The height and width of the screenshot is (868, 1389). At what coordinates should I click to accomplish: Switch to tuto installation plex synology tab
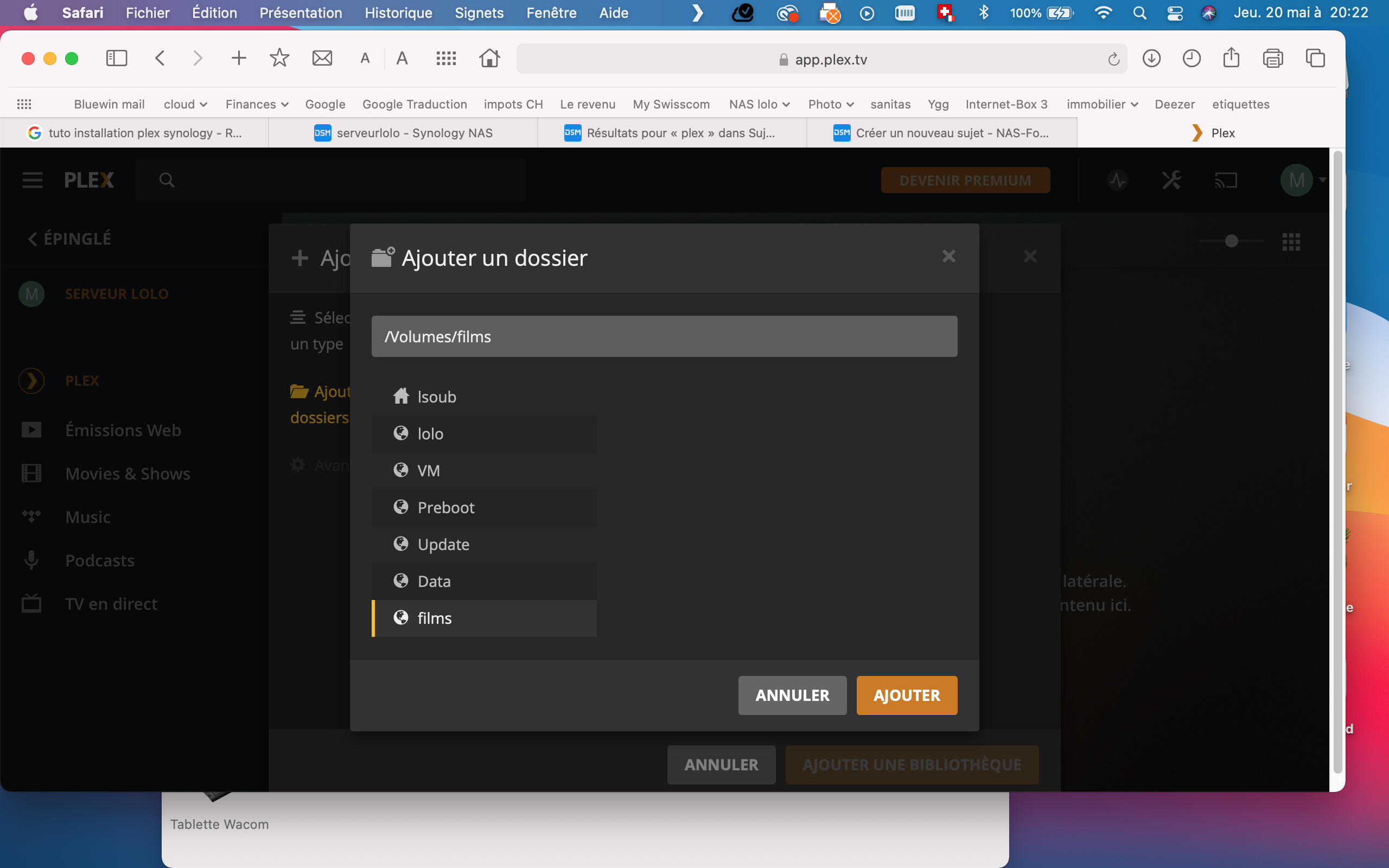tap(135, 132)
